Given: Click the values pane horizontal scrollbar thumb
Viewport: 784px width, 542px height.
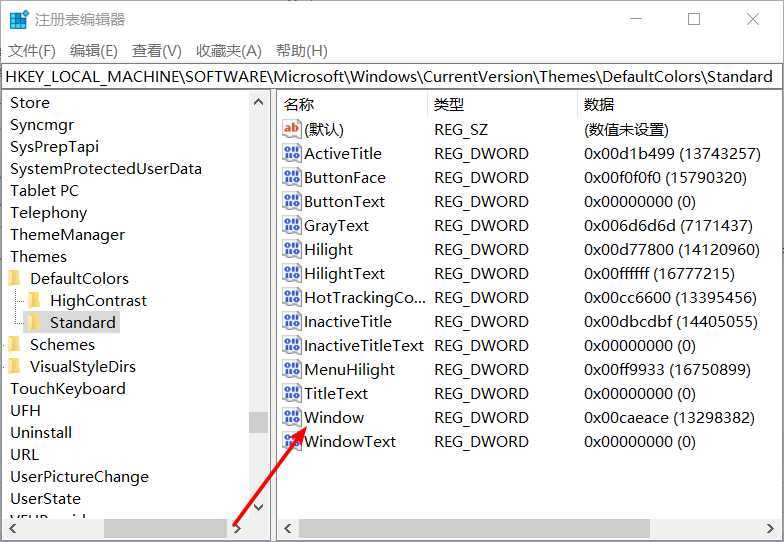Looking at the screenshot, I should pos(474,528).
